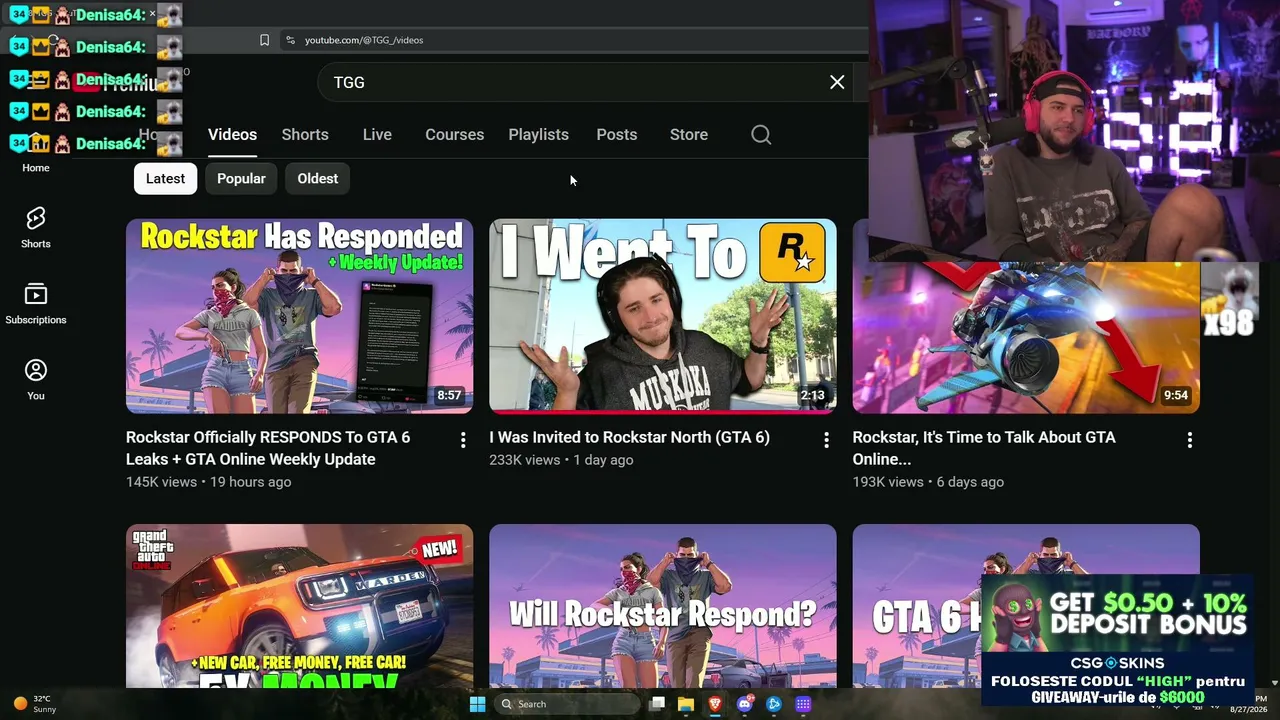The height and width of the screenshot is (720, 1280).
Task: Clear the TGG search with the X
Action: point(837,82)
